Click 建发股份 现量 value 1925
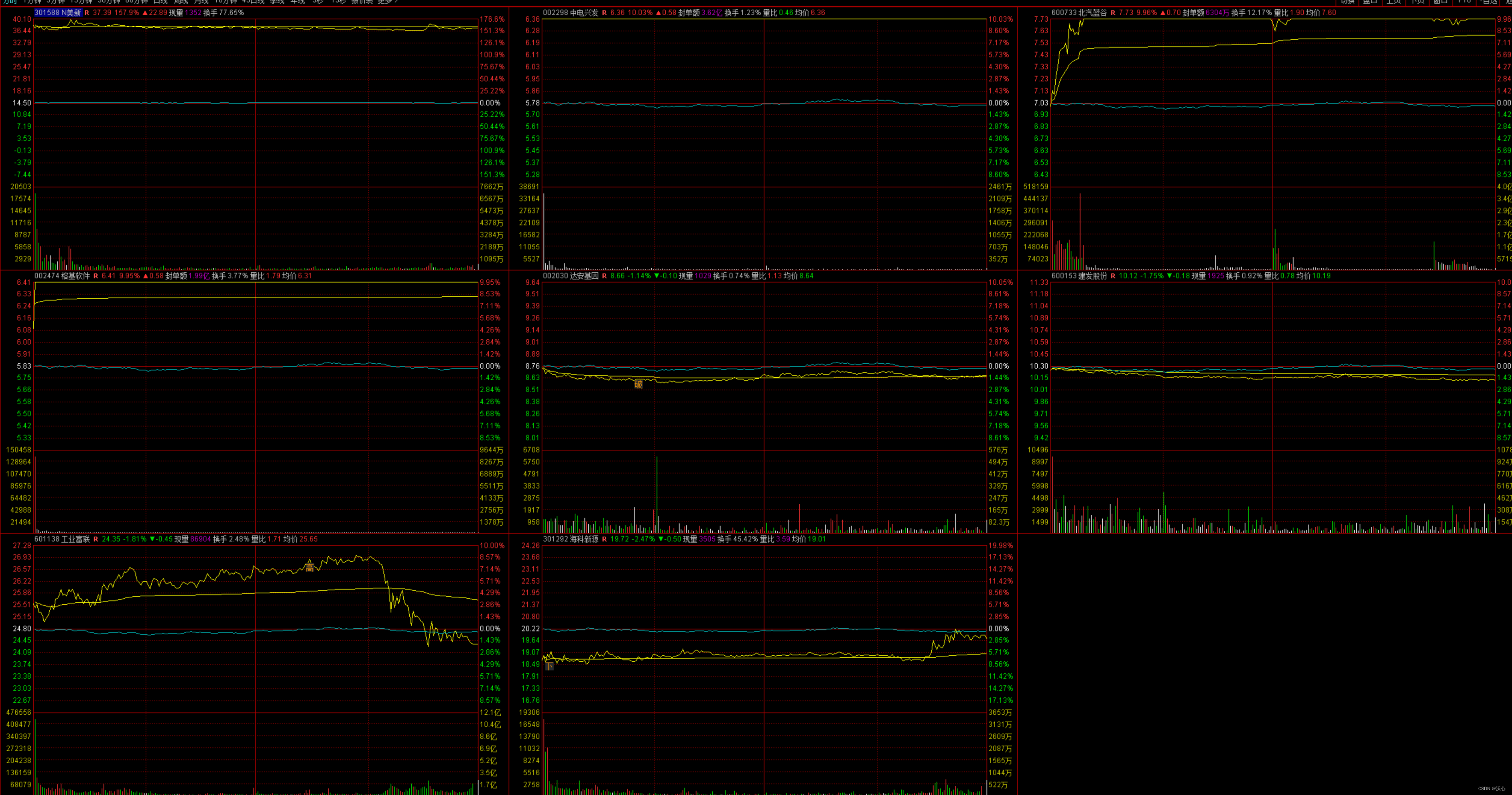This screenshot has height=795, width=1512. pos(1215,276)
